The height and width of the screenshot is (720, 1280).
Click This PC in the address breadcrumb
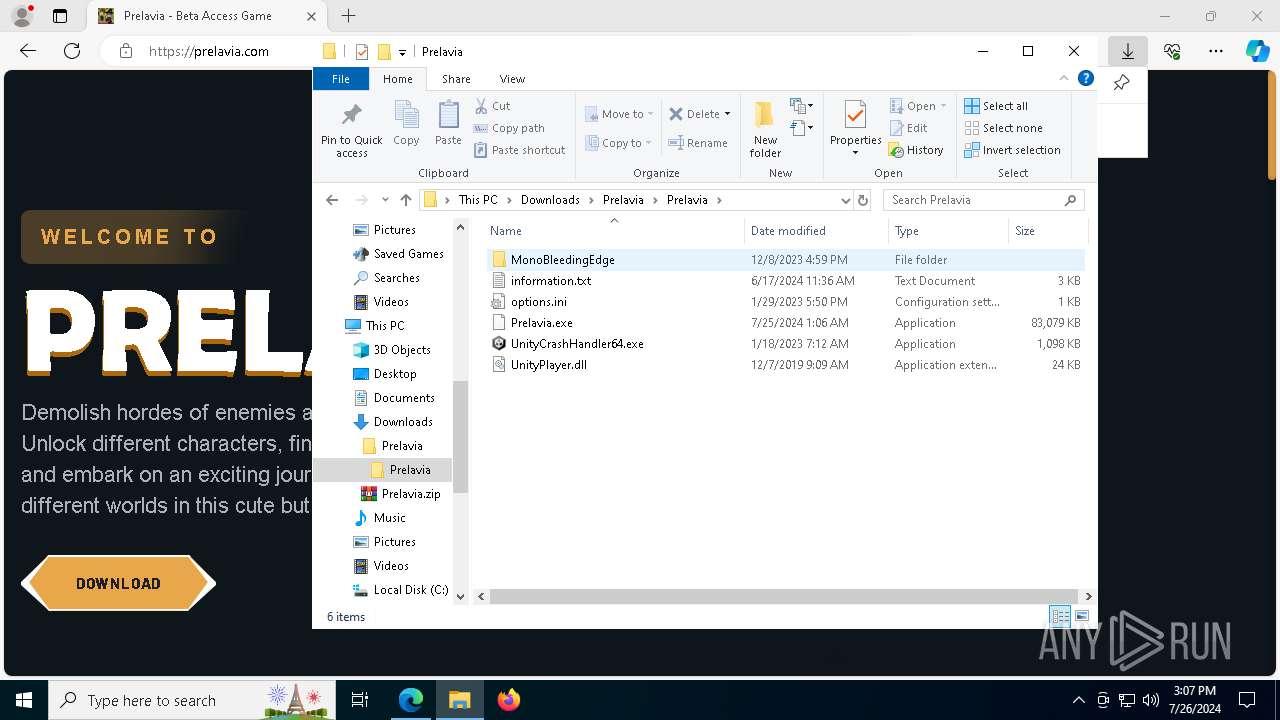pyautogui.click(x=478, y=200)
